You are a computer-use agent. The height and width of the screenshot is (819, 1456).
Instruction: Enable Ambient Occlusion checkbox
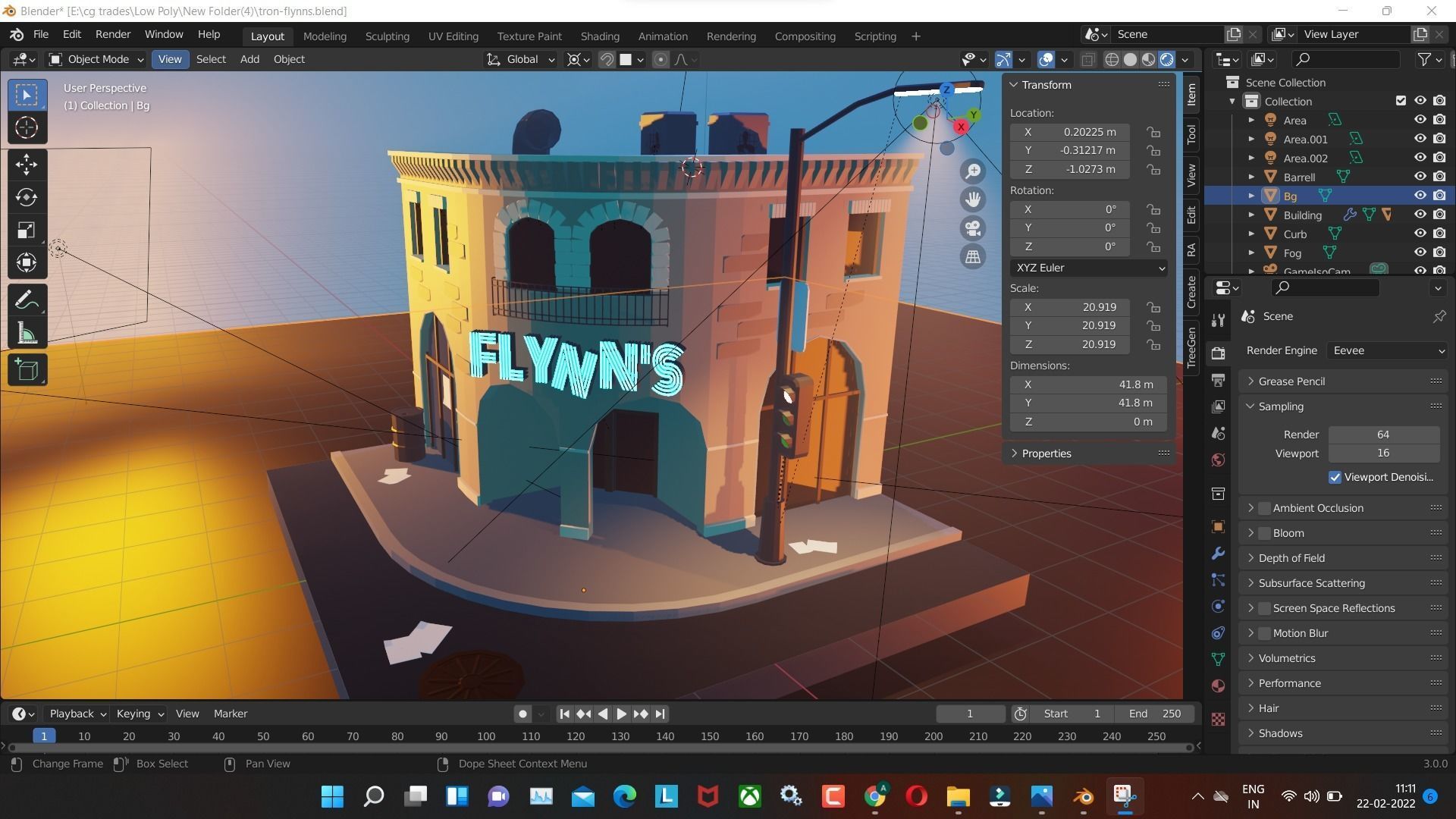click(x=1264, y=508)
